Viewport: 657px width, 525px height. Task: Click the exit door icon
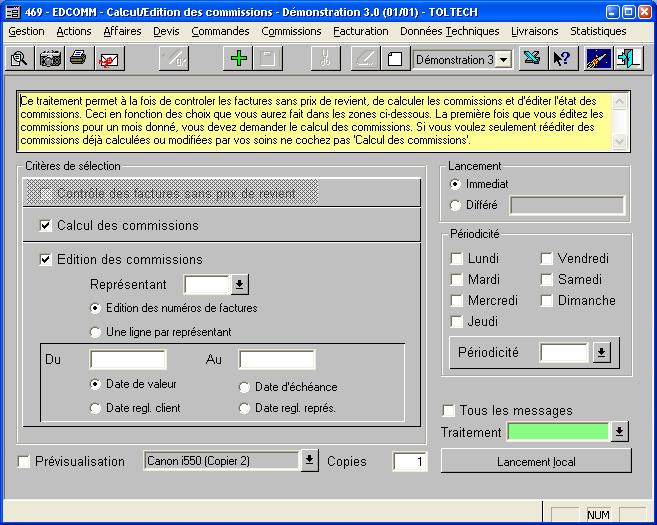point(629,59)
